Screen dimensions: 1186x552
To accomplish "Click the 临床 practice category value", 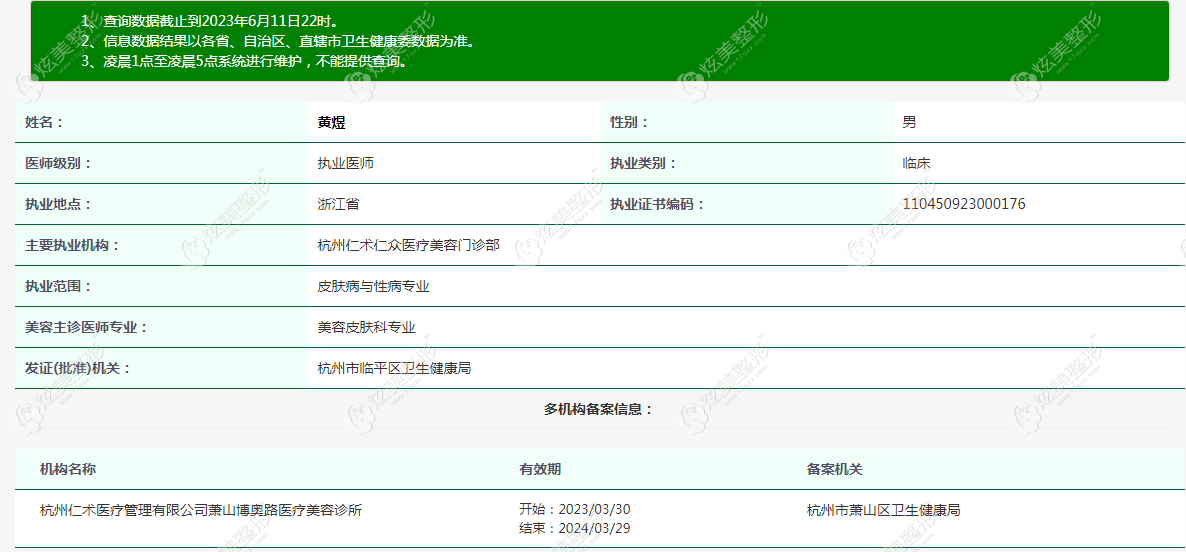I will (x=916, y=163).
